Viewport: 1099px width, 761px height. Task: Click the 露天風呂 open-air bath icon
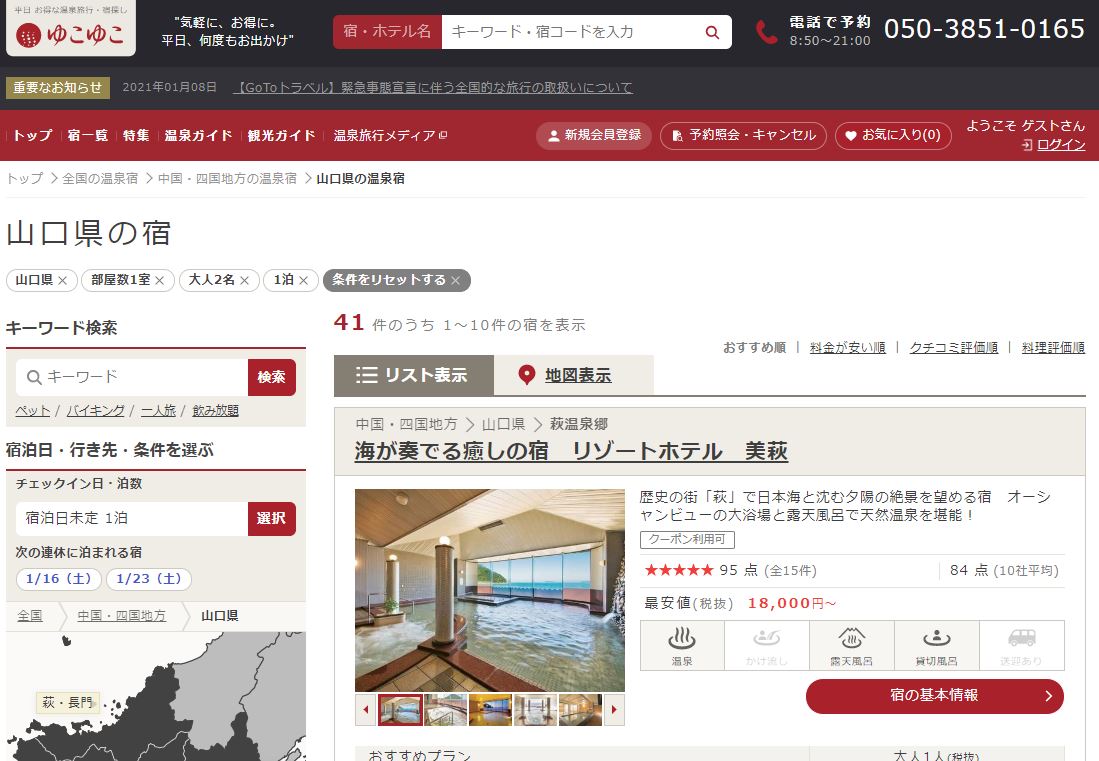[851, 645]
